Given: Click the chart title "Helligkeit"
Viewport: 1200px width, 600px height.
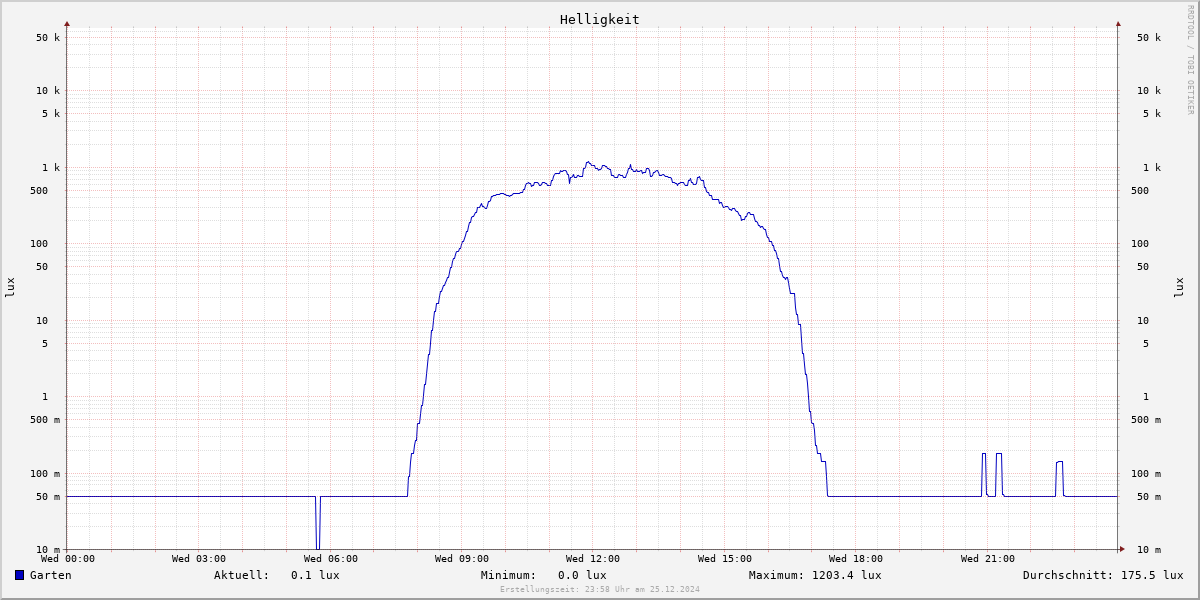Looking at the screenshot, I should [600, 19].
